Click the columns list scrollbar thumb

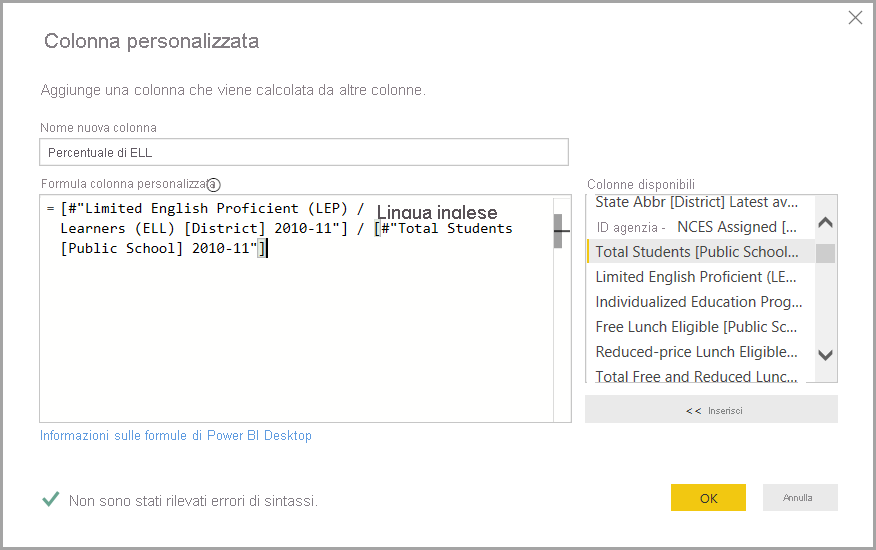tap(825, 252)
